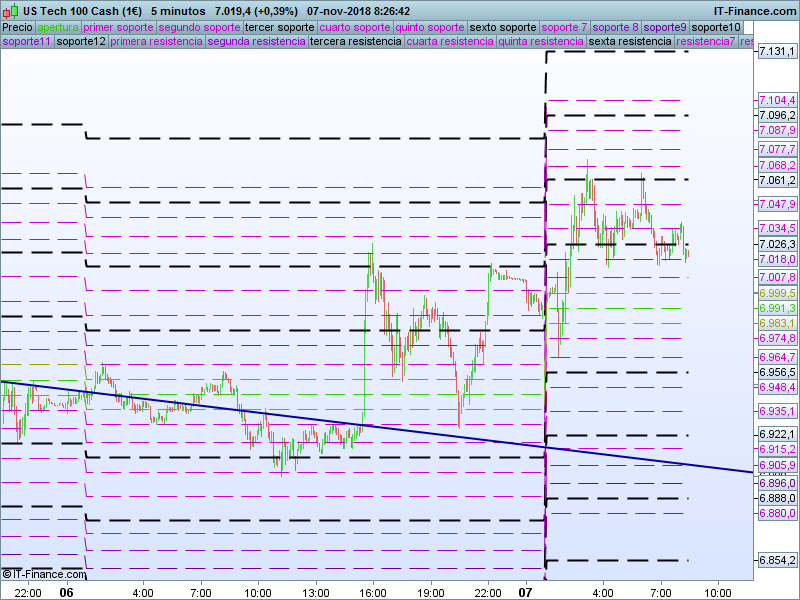Viewport: 800px width, 600px height.
Task: Click the IT-Finance.com text at top right
Action: 754,11
